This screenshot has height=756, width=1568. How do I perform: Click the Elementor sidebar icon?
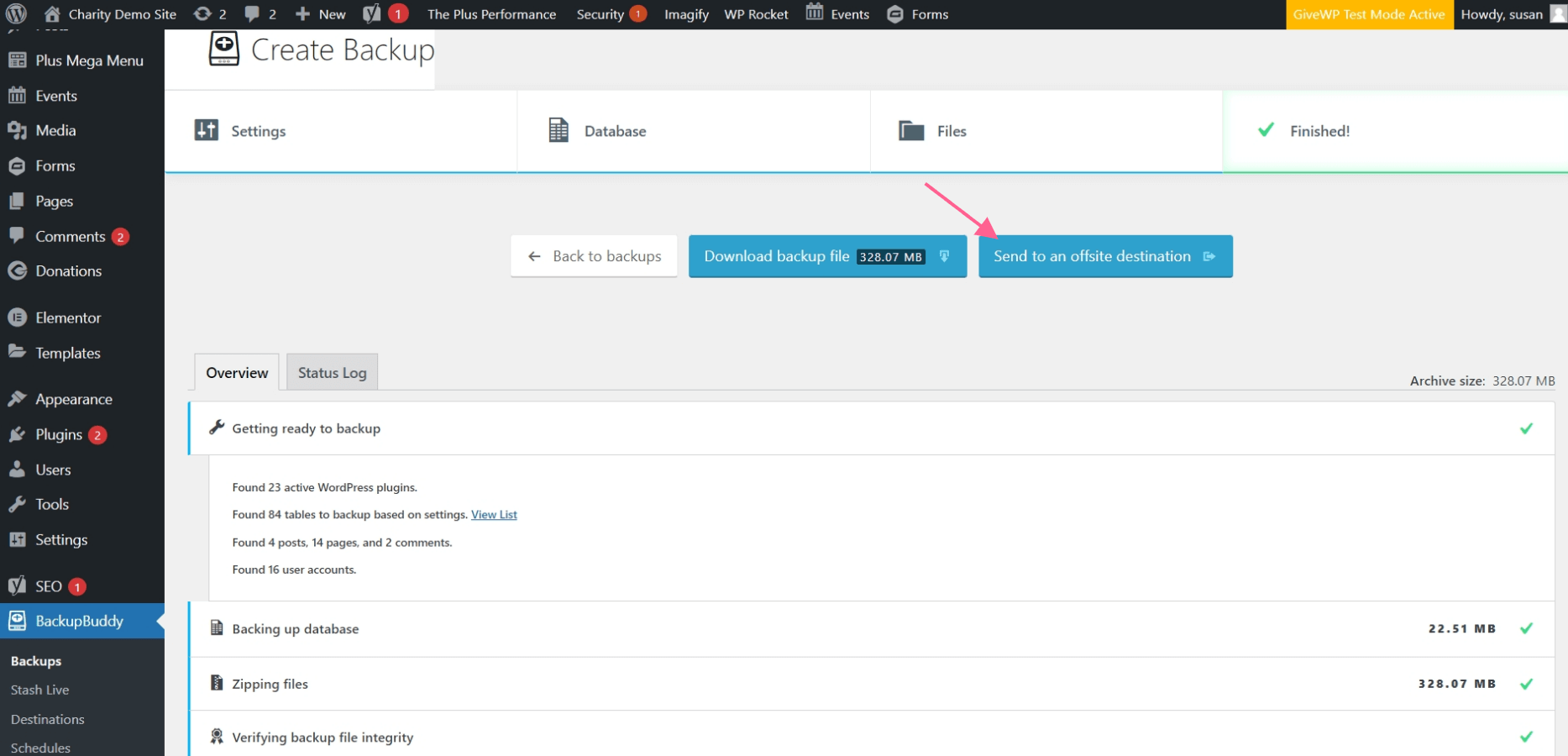[x=17, y=318]
